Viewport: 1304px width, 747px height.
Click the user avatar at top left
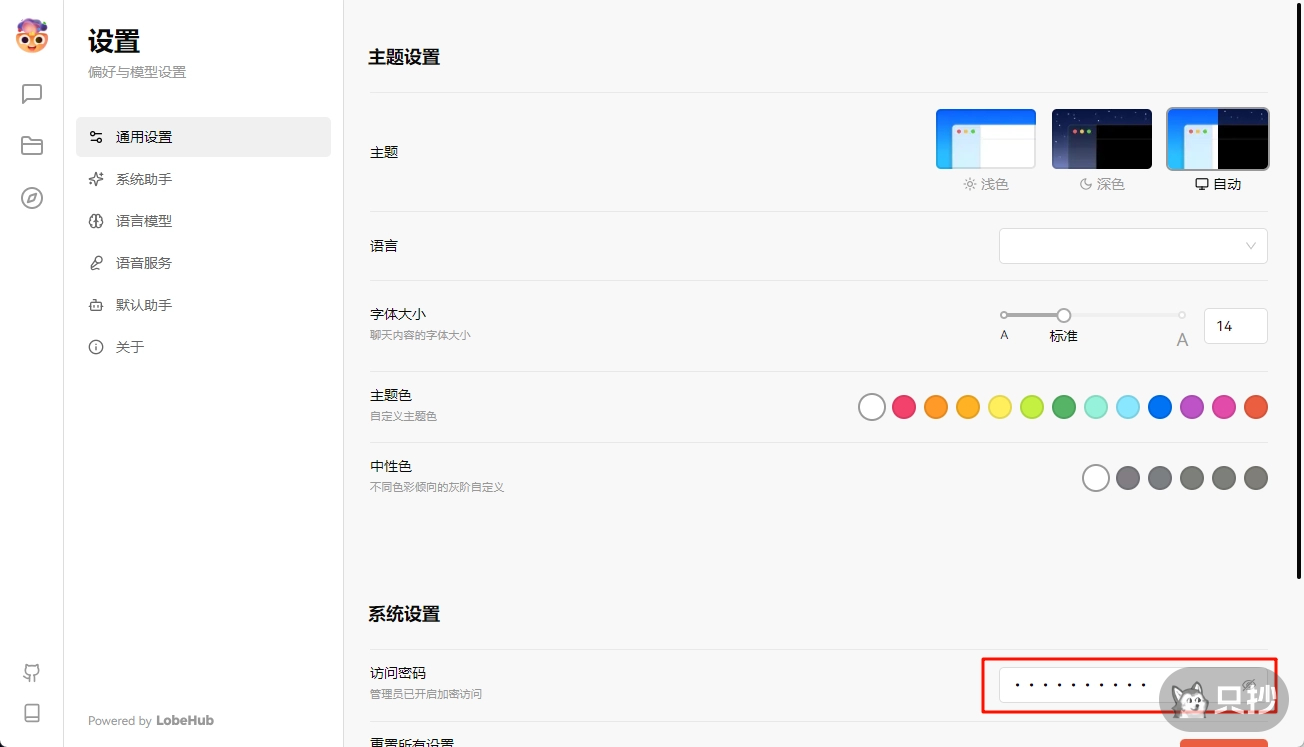[x=31, y=35]
